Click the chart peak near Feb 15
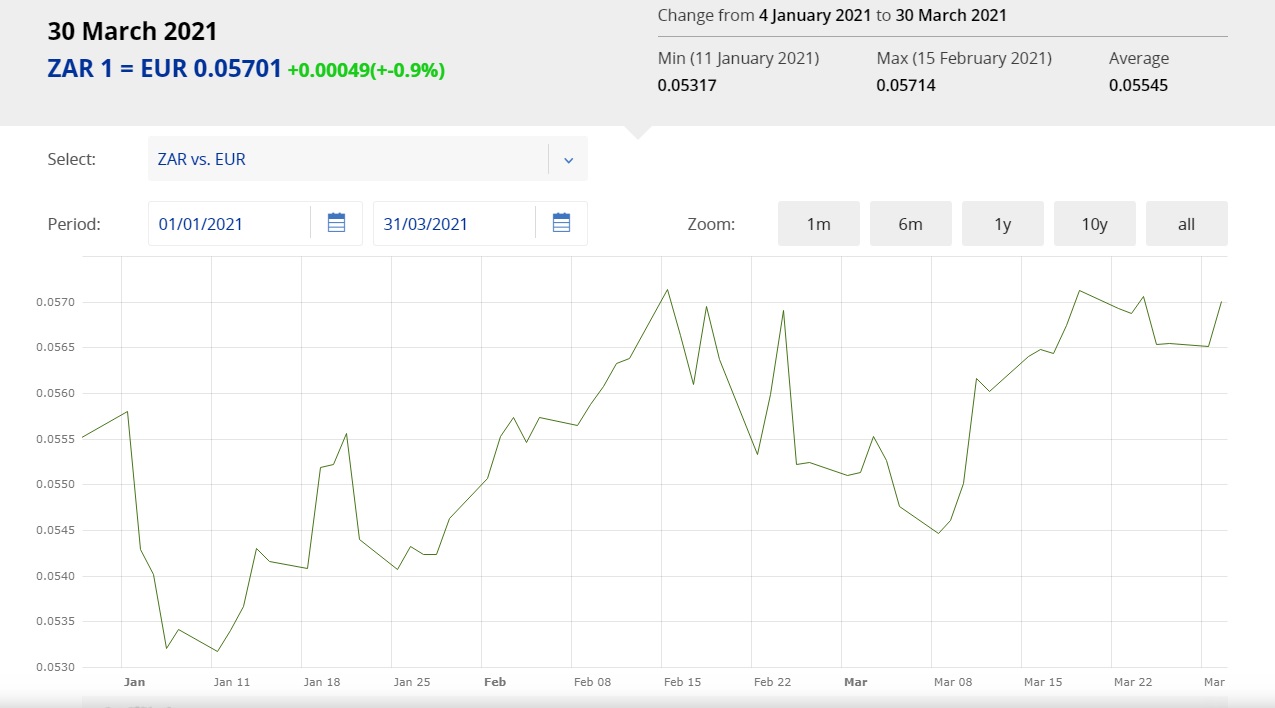Viewport: 1275px width, 708px height. [x=667, y=290]
